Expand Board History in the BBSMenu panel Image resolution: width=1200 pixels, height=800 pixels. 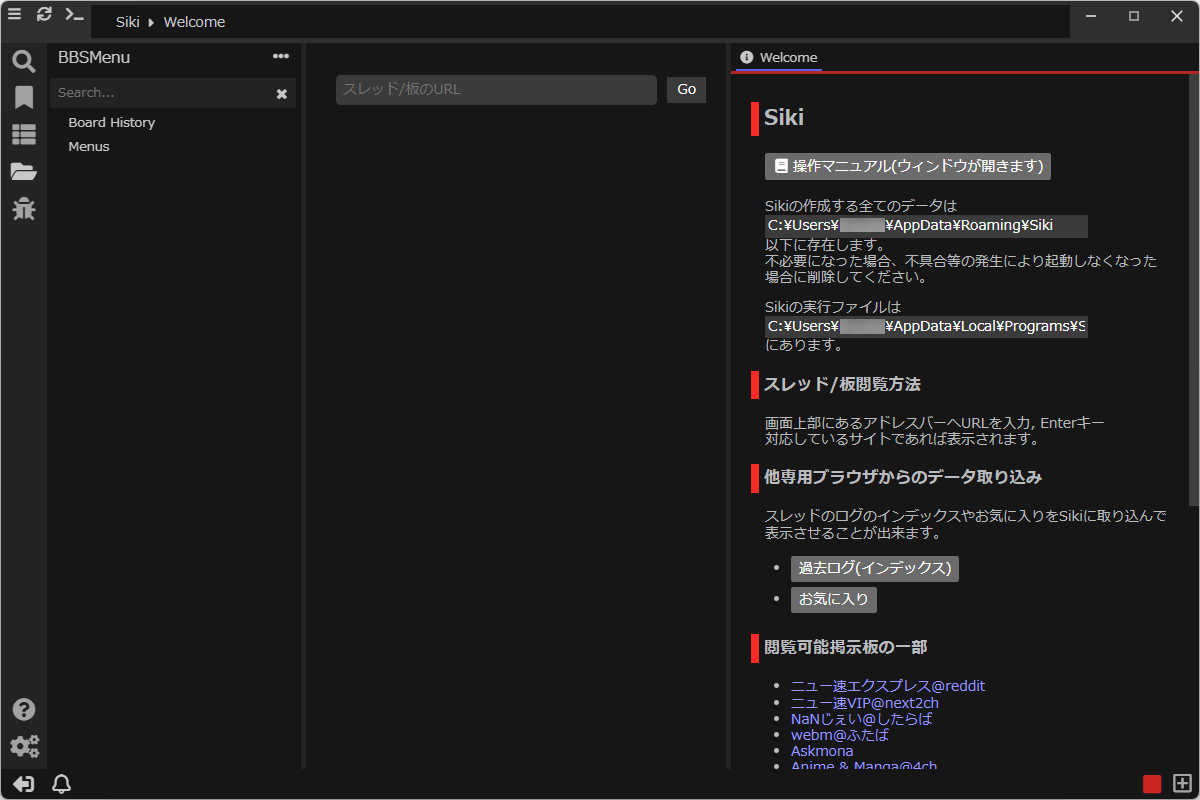pos(111,122)
